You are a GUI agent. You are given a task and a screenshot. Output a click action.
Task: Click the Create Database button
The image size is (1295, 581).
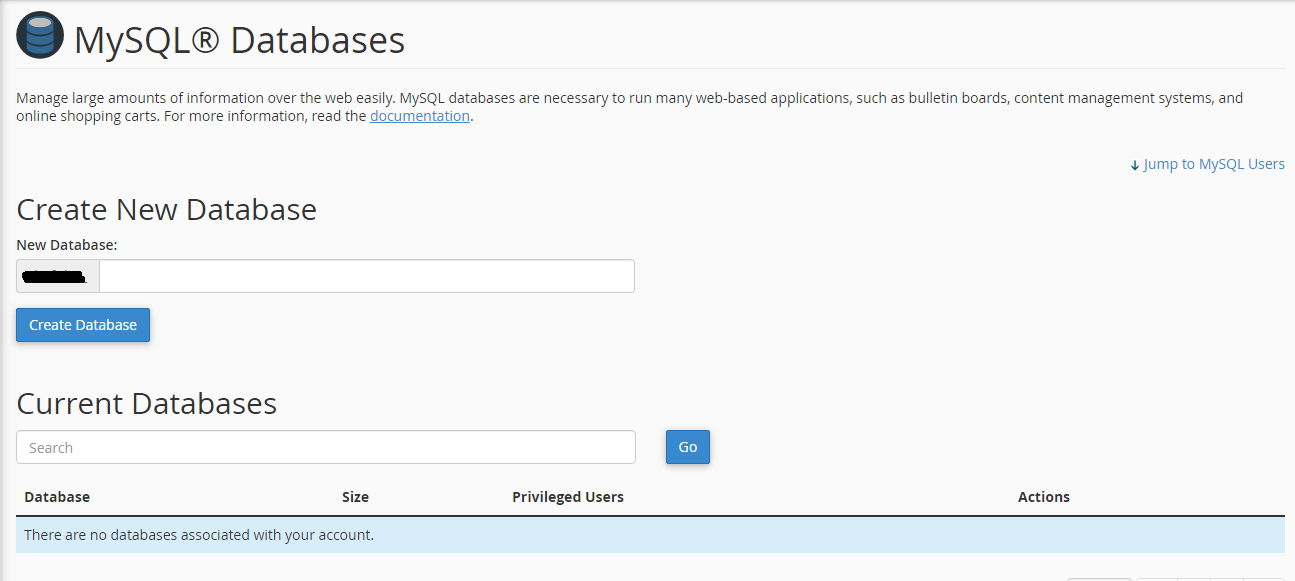click(83, 325)
